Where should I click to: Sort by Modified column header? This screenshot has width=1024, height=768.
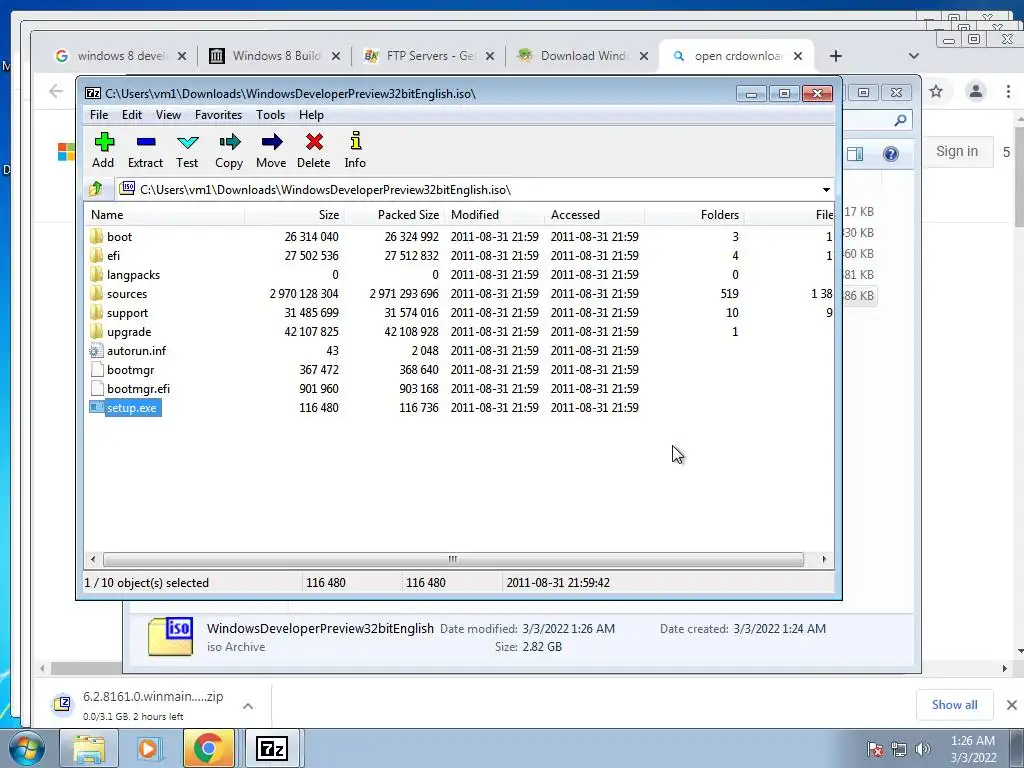click(494, 215)
